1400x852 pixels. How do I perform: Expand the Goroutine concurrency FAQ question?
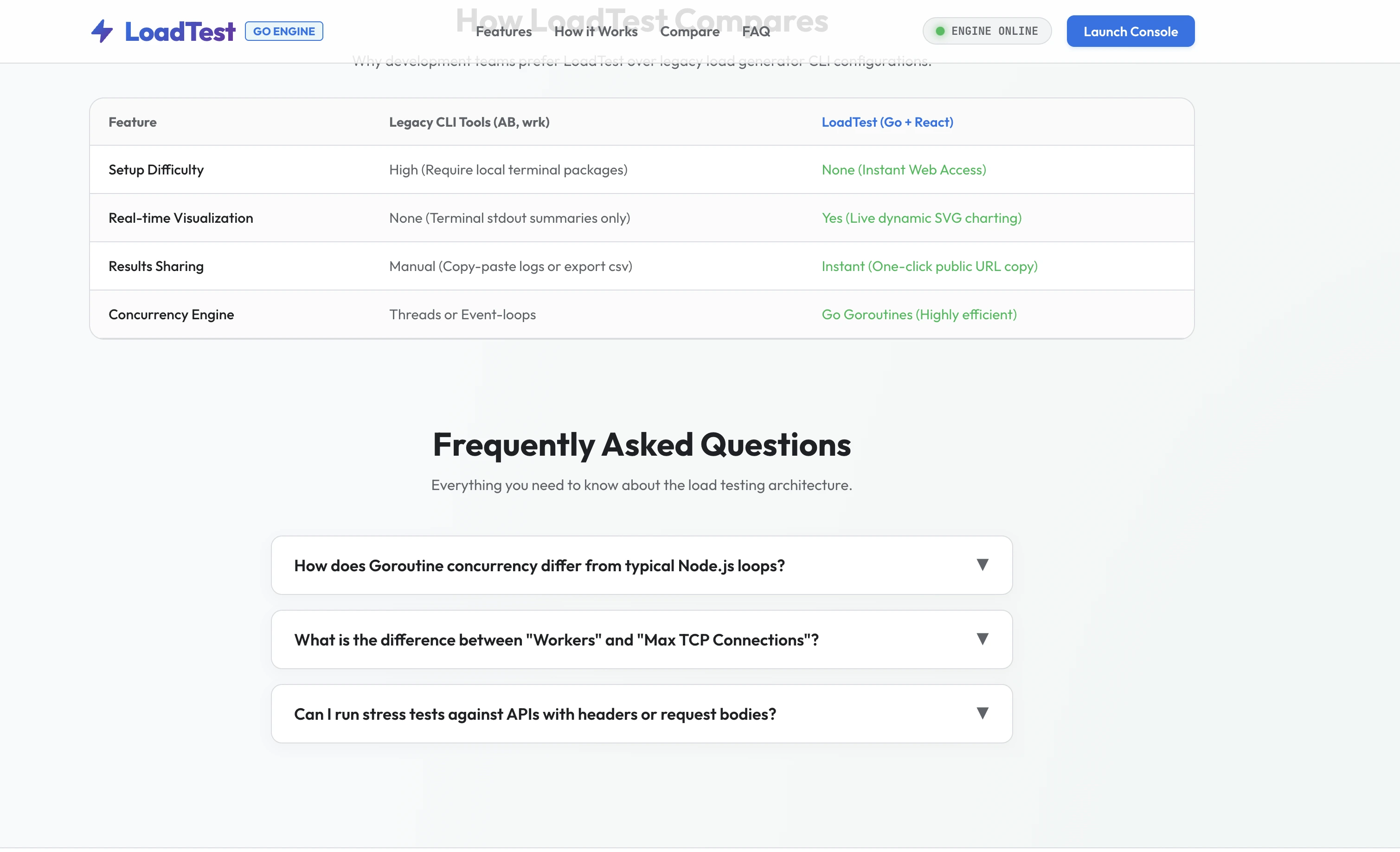(642, 566)
